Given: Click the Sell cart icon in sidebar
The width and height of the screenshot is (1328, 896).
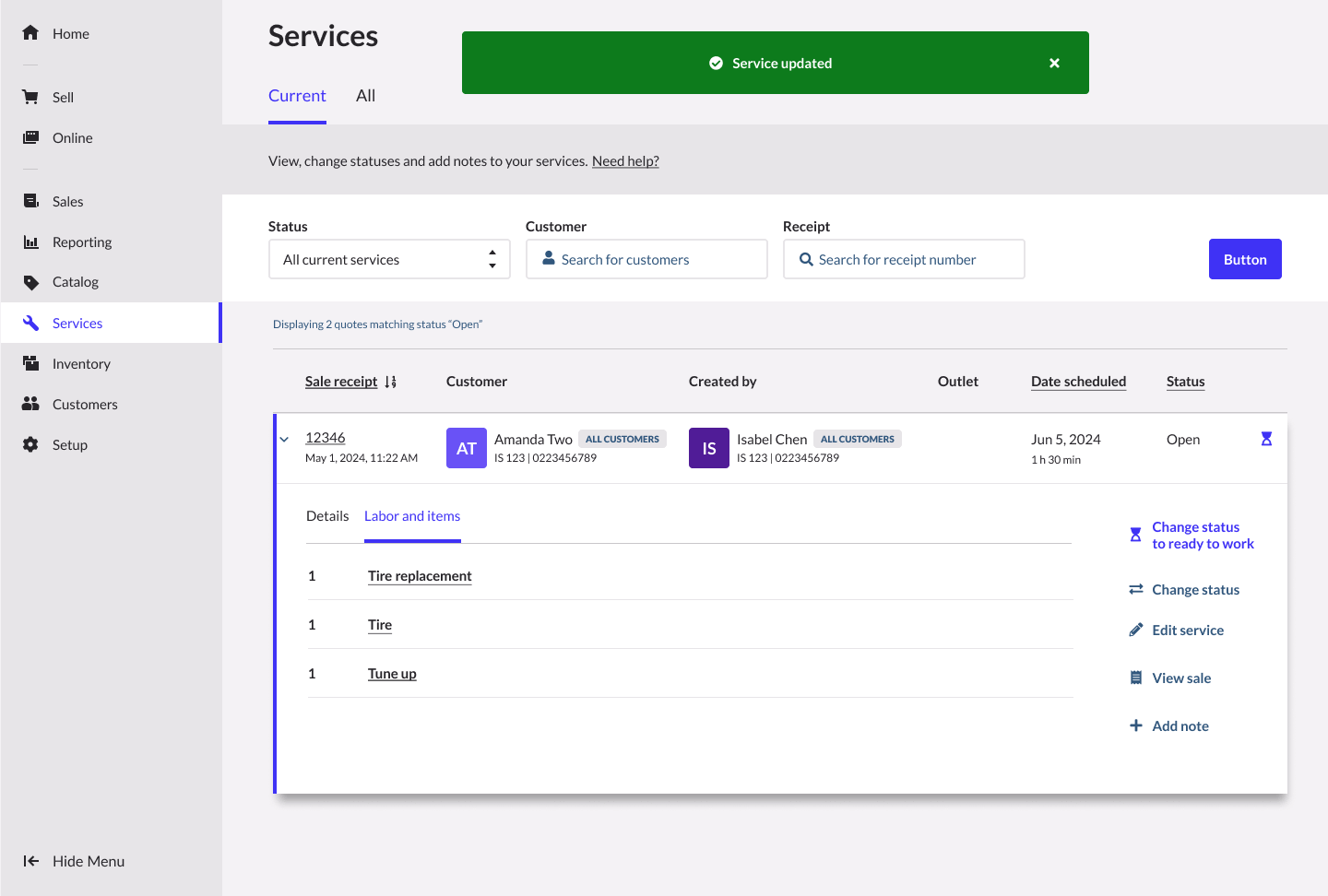Looking at the screenshot, I should [x=30, y=97].
